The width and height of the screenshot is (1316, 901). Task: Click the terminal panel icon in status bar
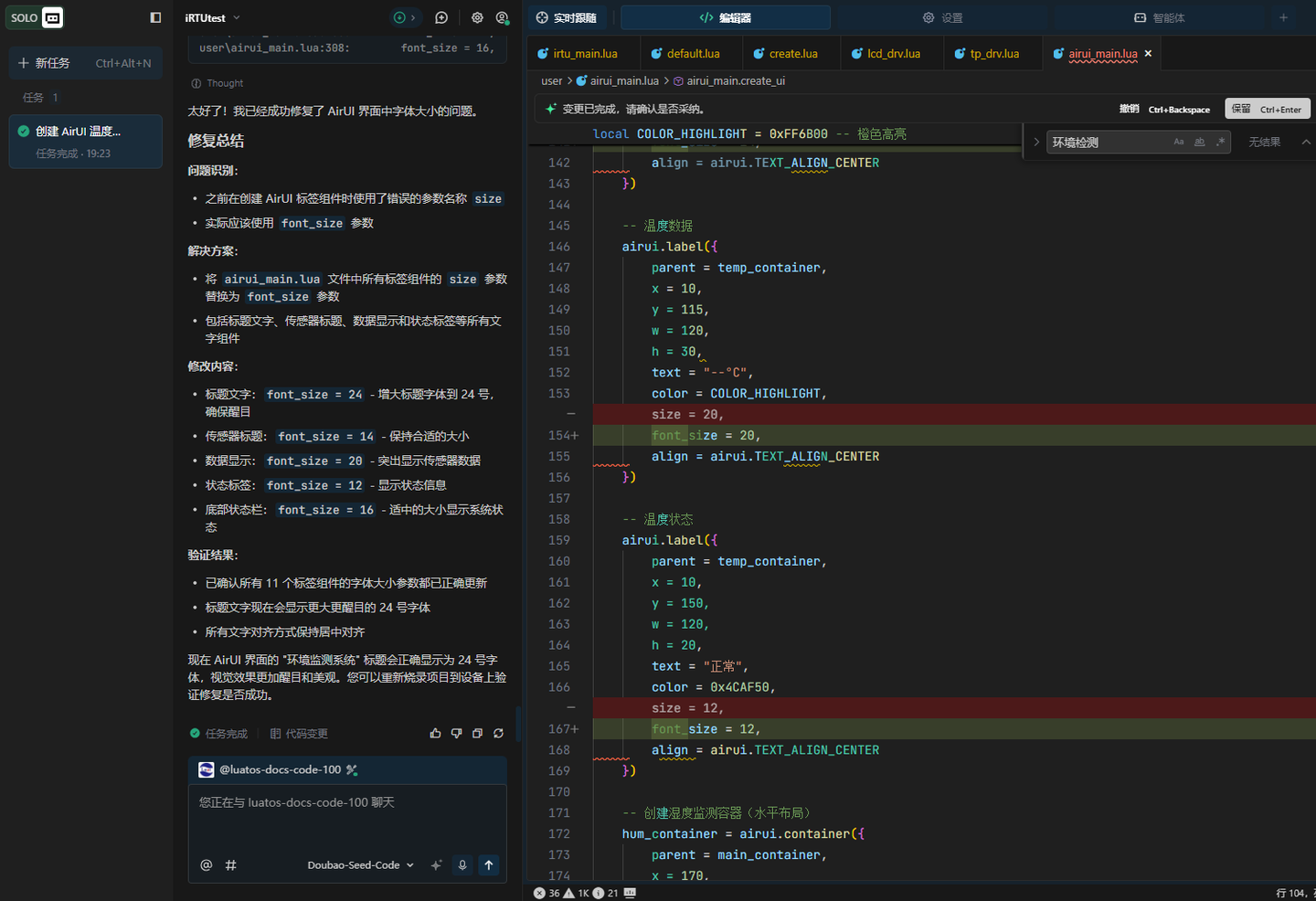click(630, 893)
